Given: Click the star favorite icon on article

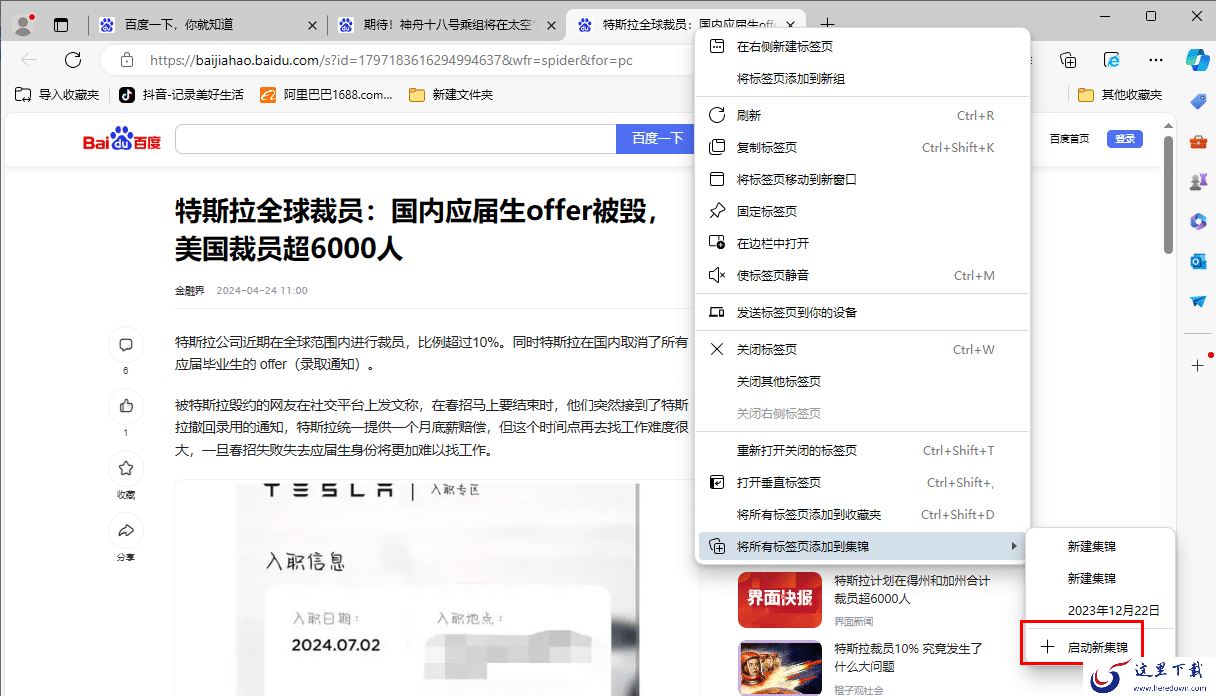Looking at the screenshot, I should tap(126, 468).
